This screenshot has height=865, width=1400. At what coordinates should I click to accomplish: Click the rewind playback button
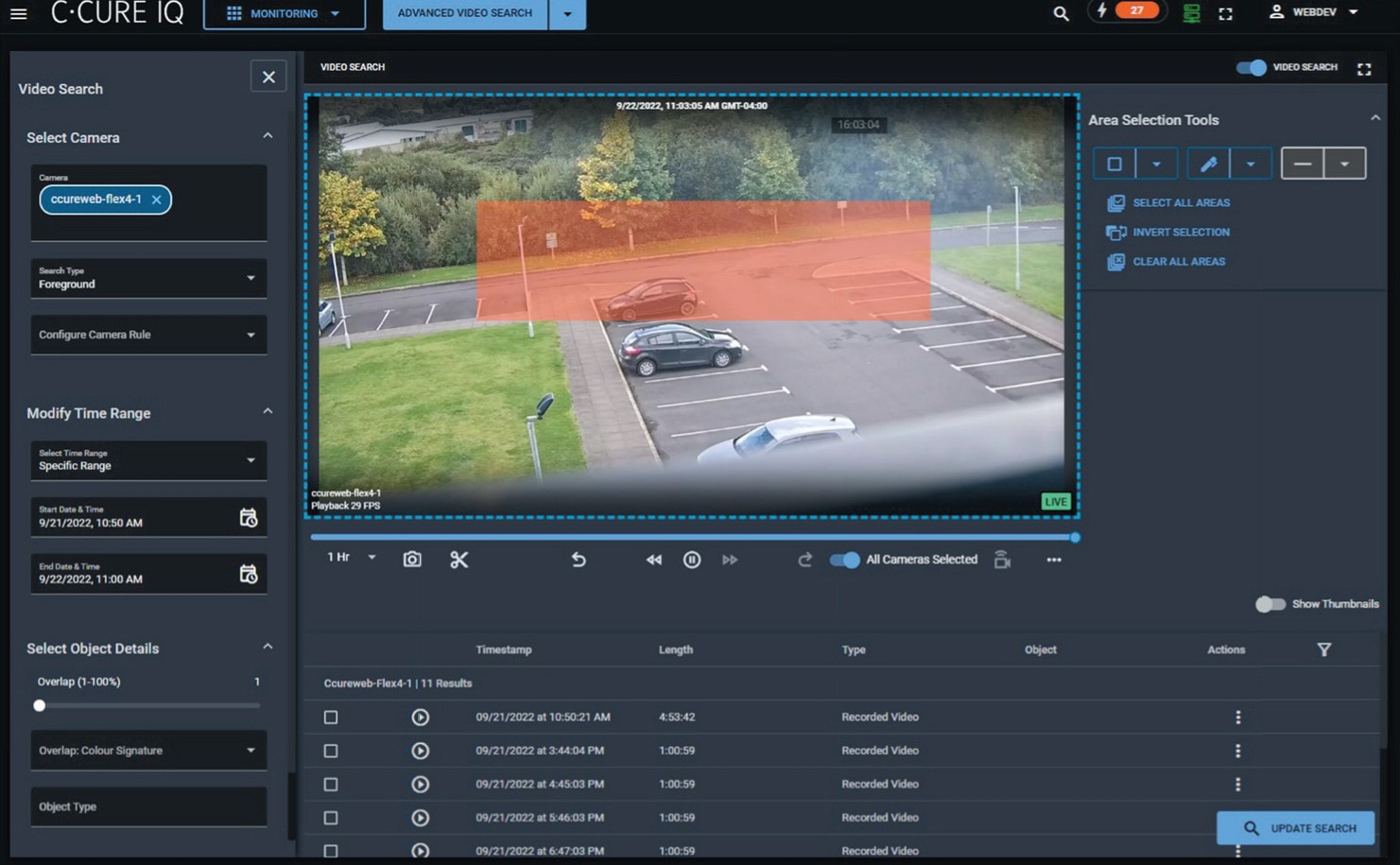[x=653, y=560]
